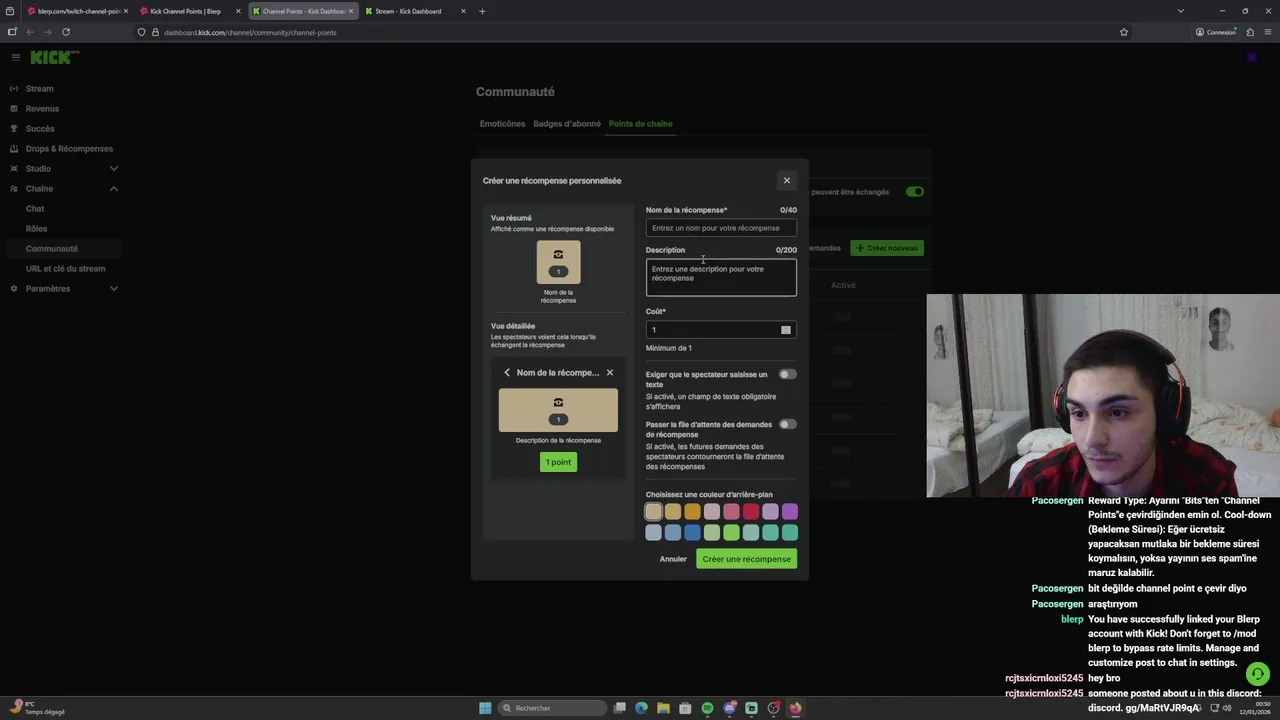Choose the grey-blue swatch starting second row
This screenshot has width=1280, height=720.
654,532
